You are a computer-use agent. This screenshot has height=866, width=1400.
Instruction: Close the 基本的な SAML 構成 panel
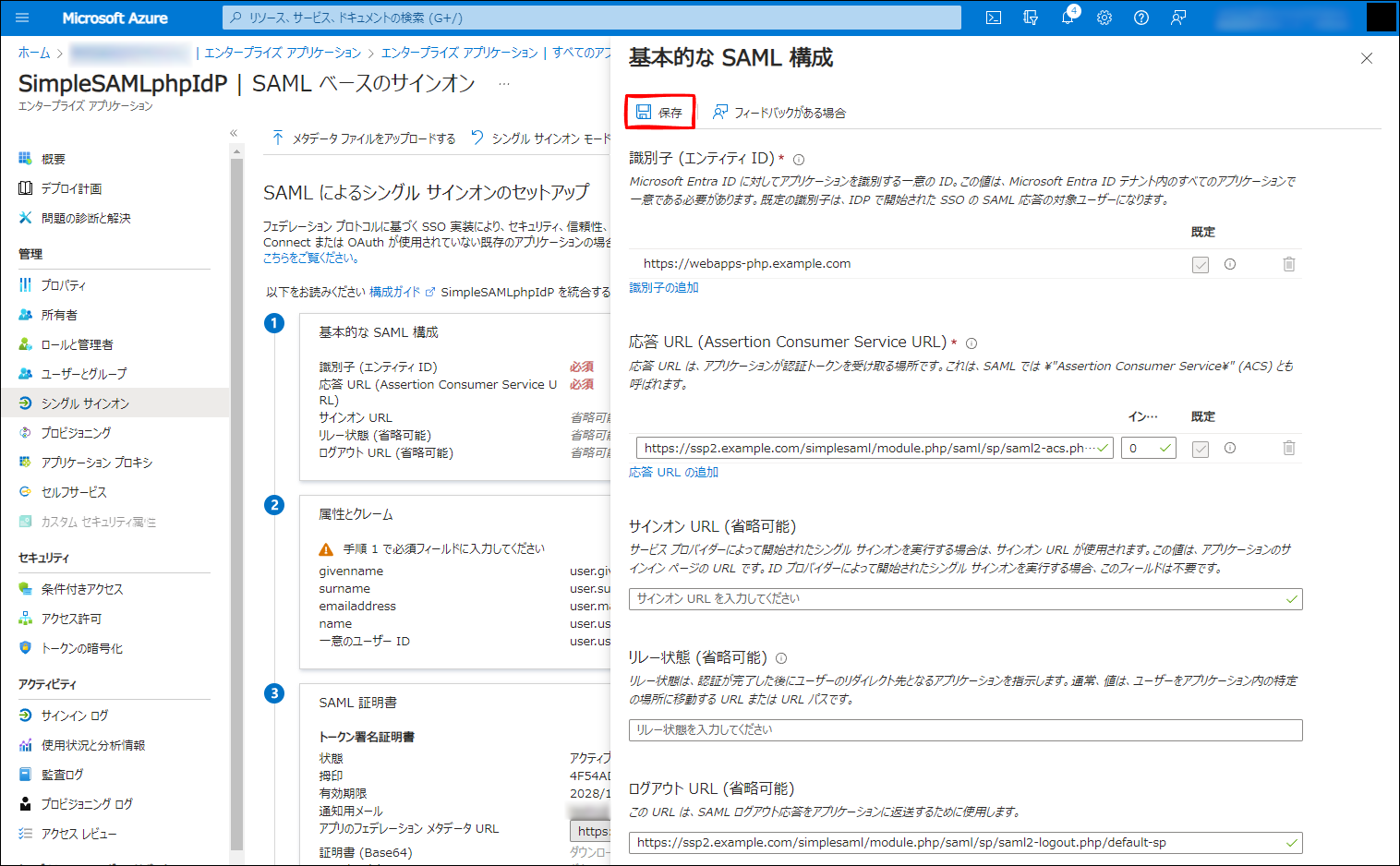click(x=1367, y=58)
